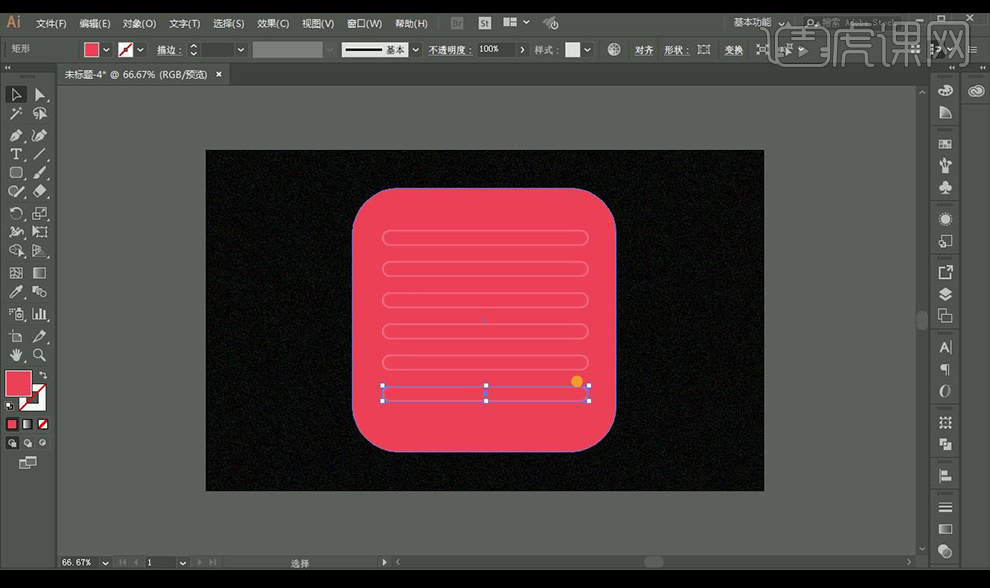Click the large fill color swatch
The width and height of the screenshot is (990, 588).
pyautogui.click(x=18, y=383)
